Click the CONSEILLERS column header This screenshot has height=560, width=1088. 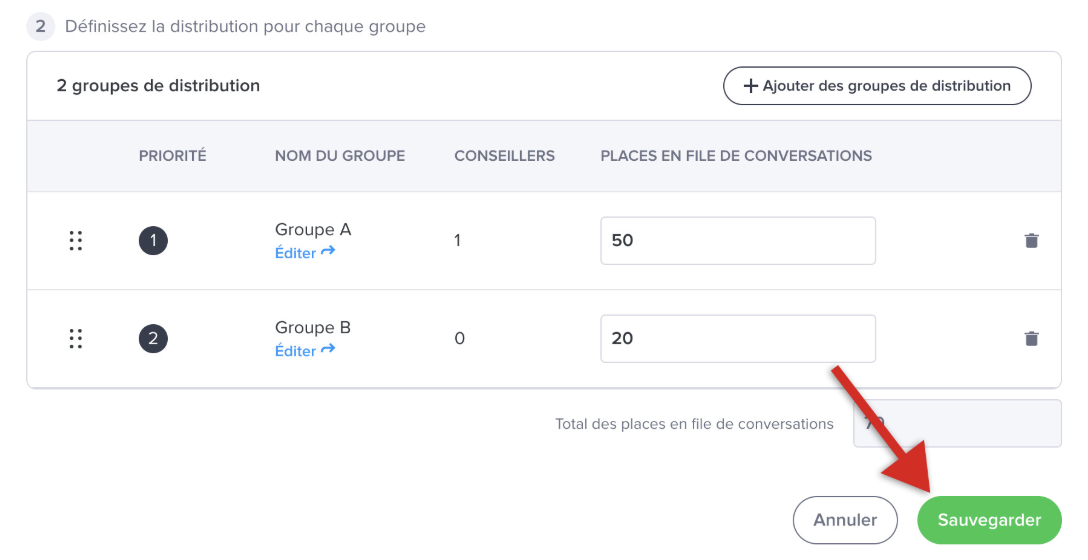point(504,156)
